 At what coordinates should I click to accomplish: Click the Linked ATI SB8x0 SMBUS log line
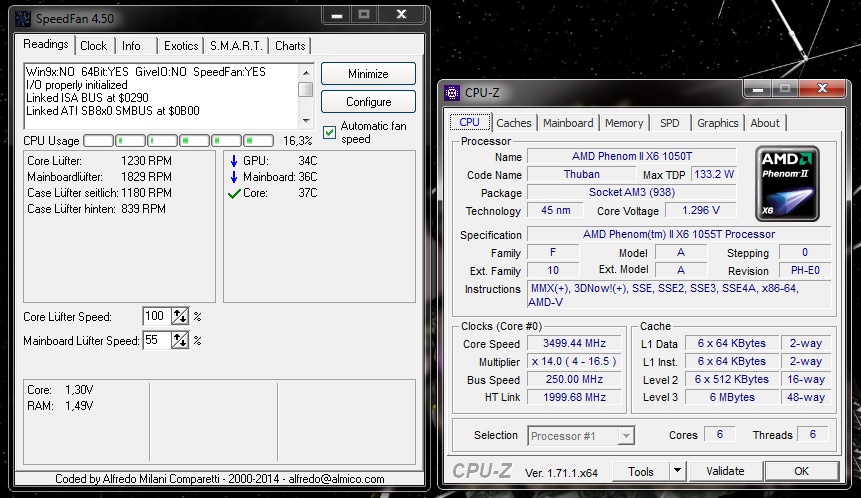pyautogui.click(x=113, y=111)
